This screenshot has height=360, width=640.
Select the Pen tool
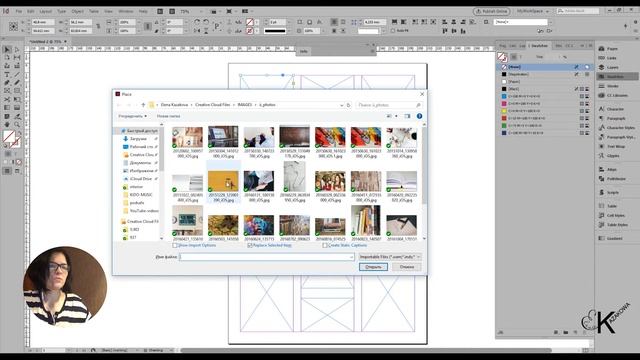tap(7, 83)
